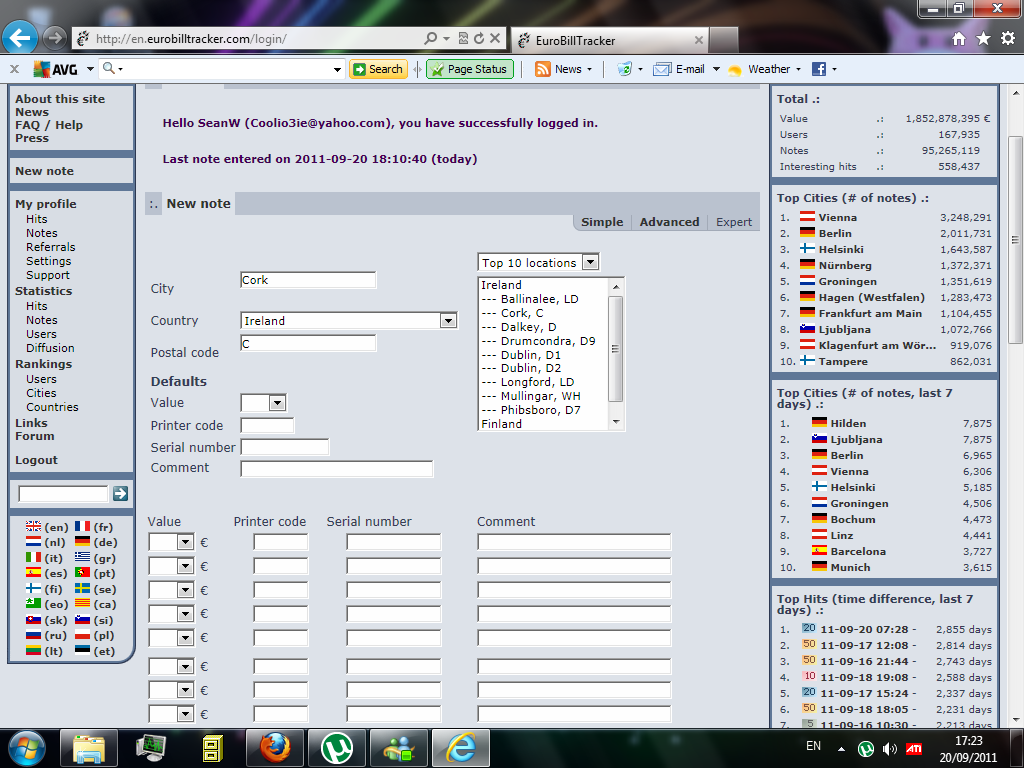
Task: Click the AVG Search button
Action: [378, 69]
